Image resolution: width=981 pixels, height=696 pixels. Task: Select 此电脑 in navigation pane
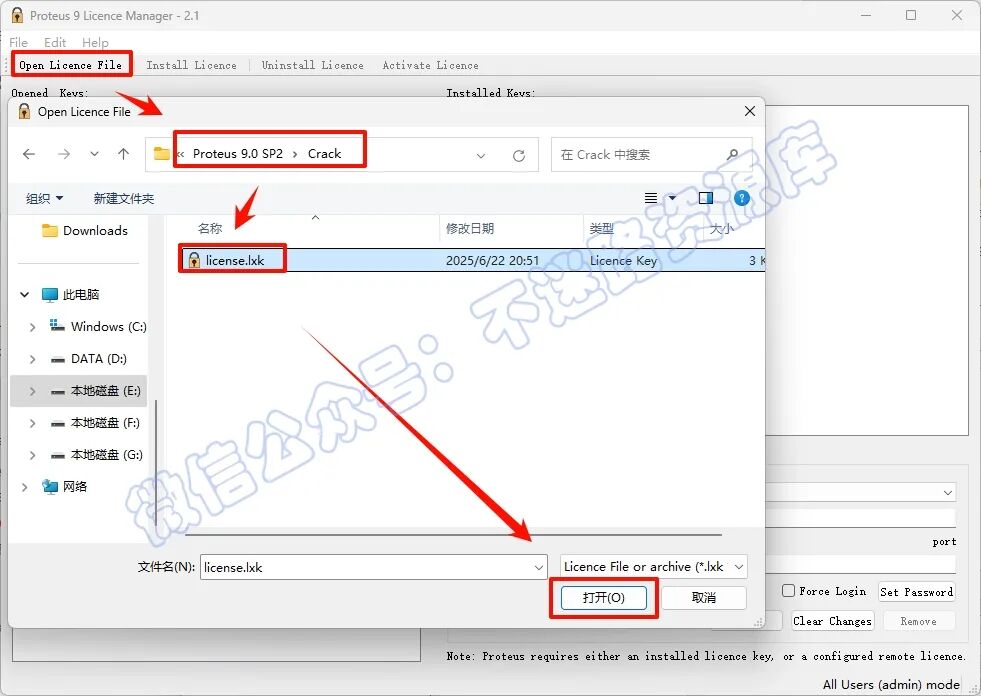tap(70, 294)
